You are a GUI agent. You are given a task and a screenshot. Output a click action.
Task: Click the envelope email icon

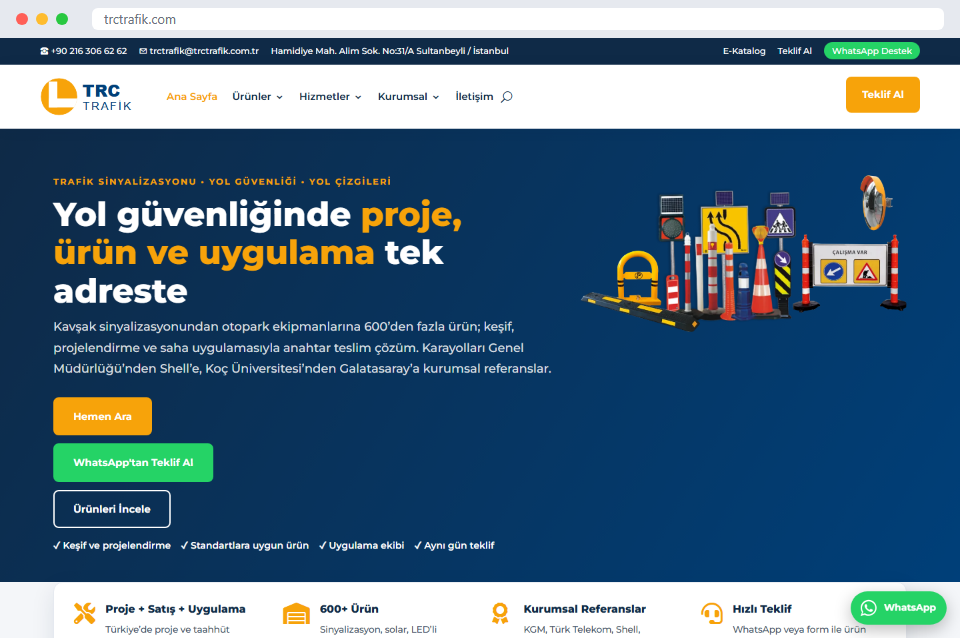coord(143,51)
